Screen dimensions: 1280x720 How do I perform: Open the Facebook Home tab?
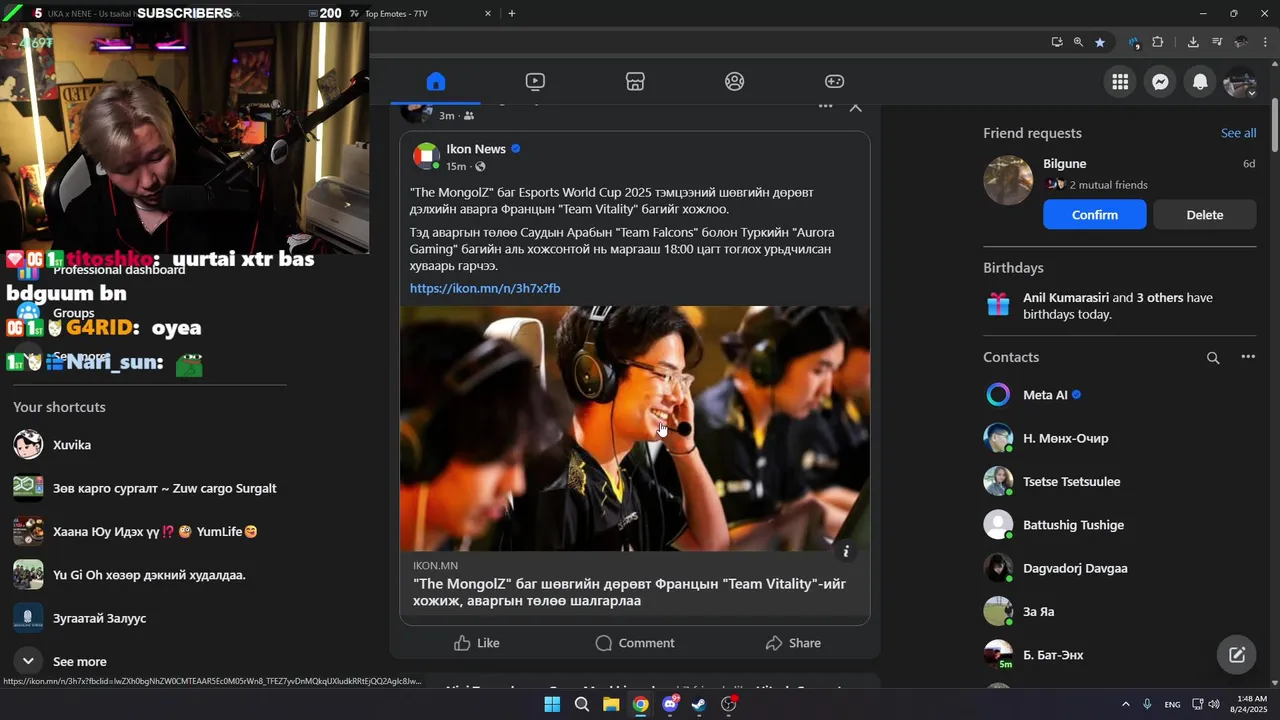(435, 81)
